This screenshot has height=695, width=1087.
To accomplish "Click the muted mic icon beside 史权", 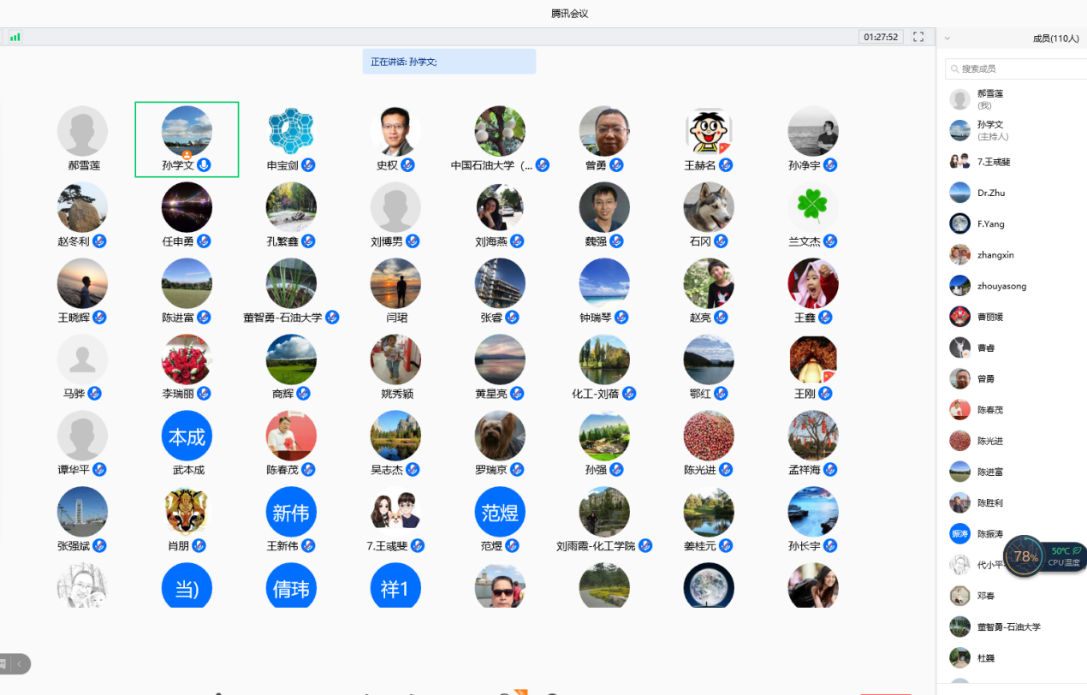I will [408, 165].
